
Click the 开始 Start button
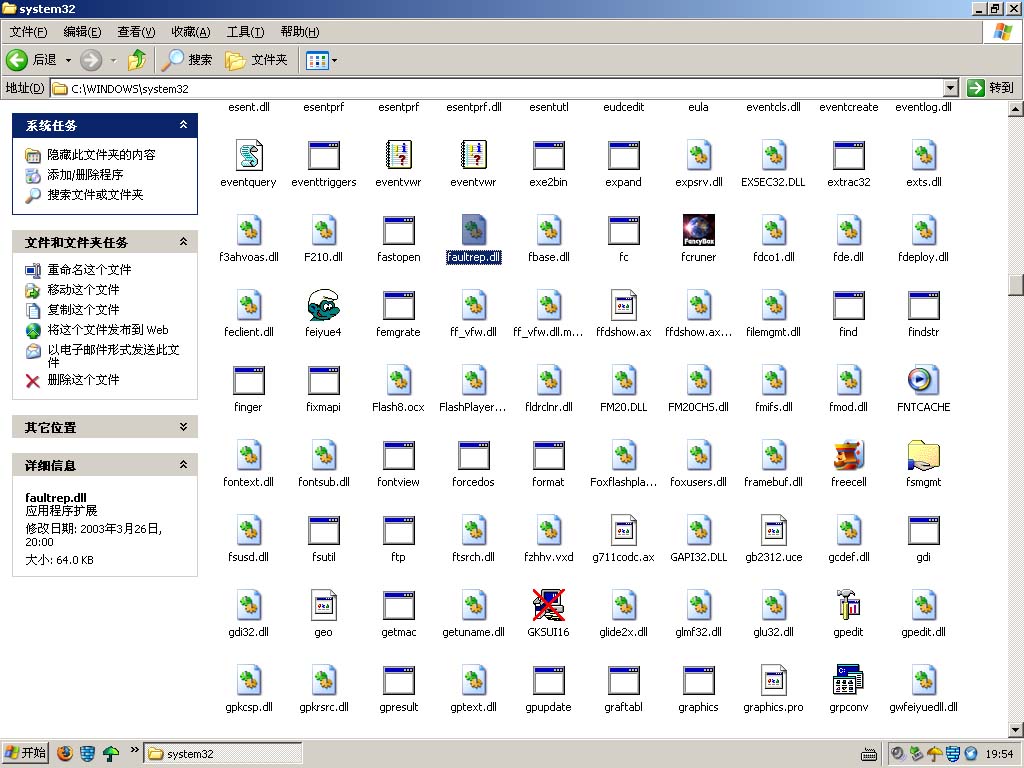pos(26,753)
